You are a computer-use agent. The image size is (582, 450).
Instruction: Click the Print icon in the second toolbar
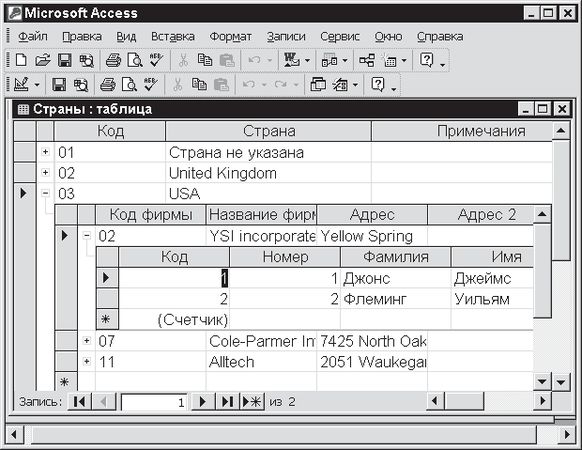[108, 84]
